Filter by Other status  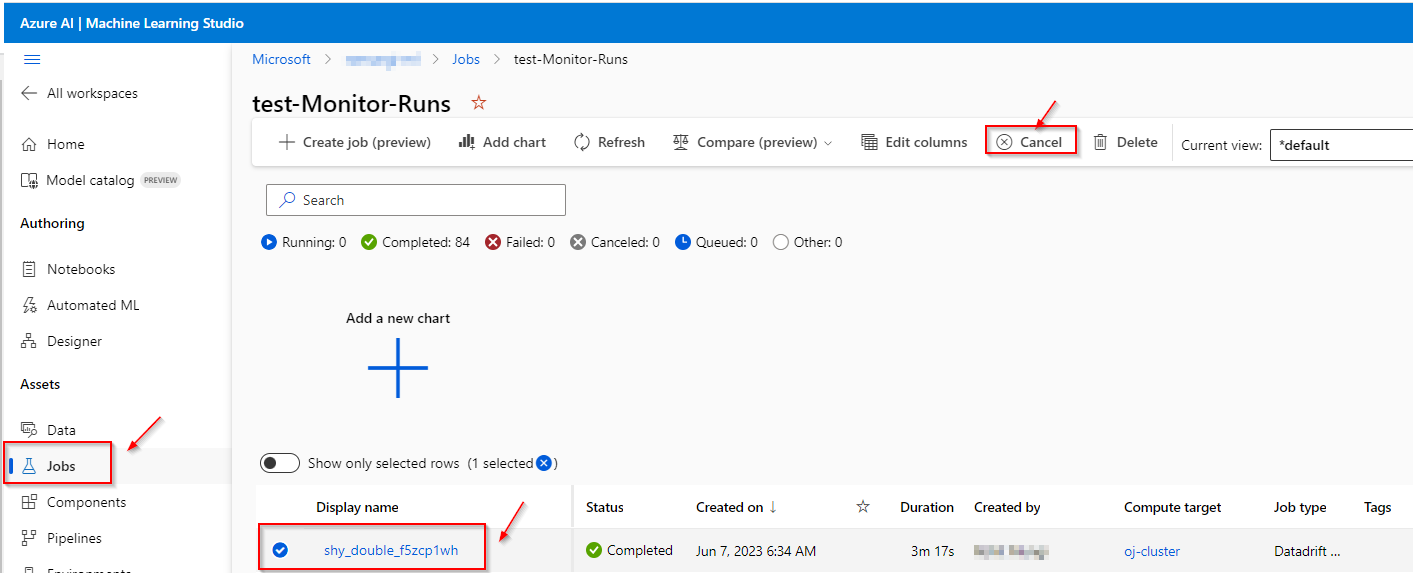[x=807, y=242]
